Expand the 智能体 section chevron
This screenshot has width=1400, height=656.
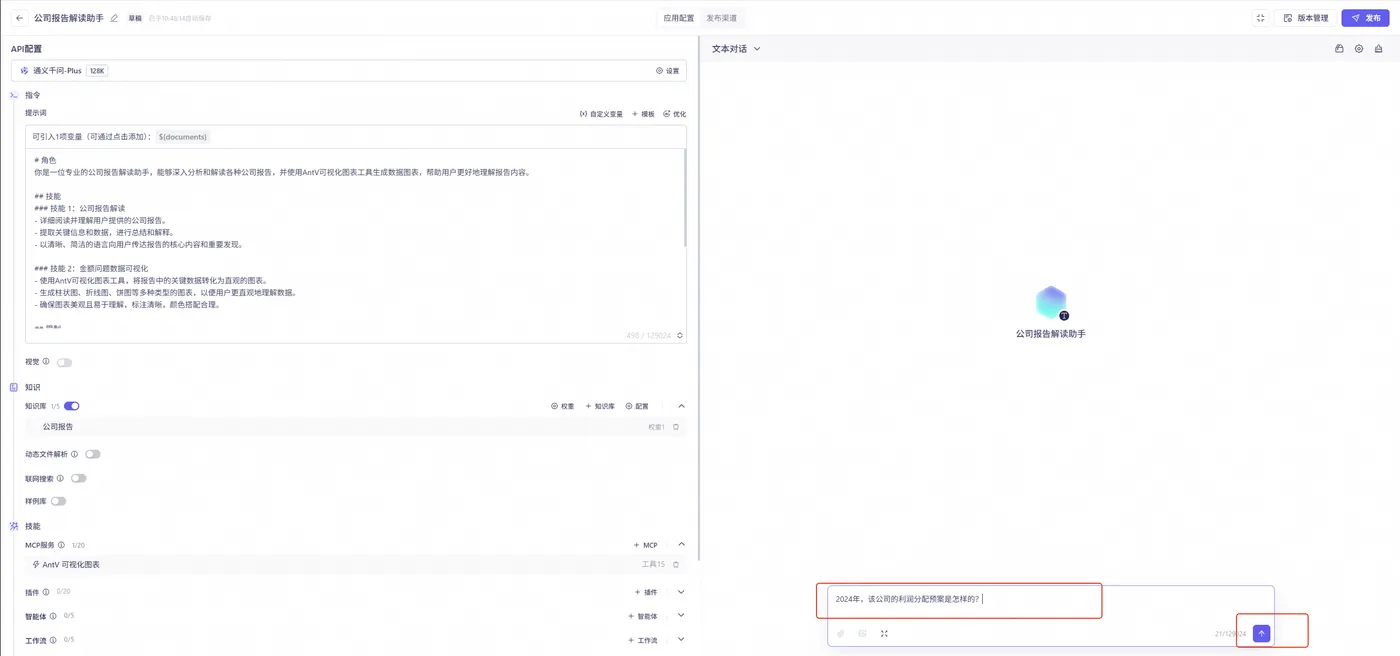click(x=681, y=616)
